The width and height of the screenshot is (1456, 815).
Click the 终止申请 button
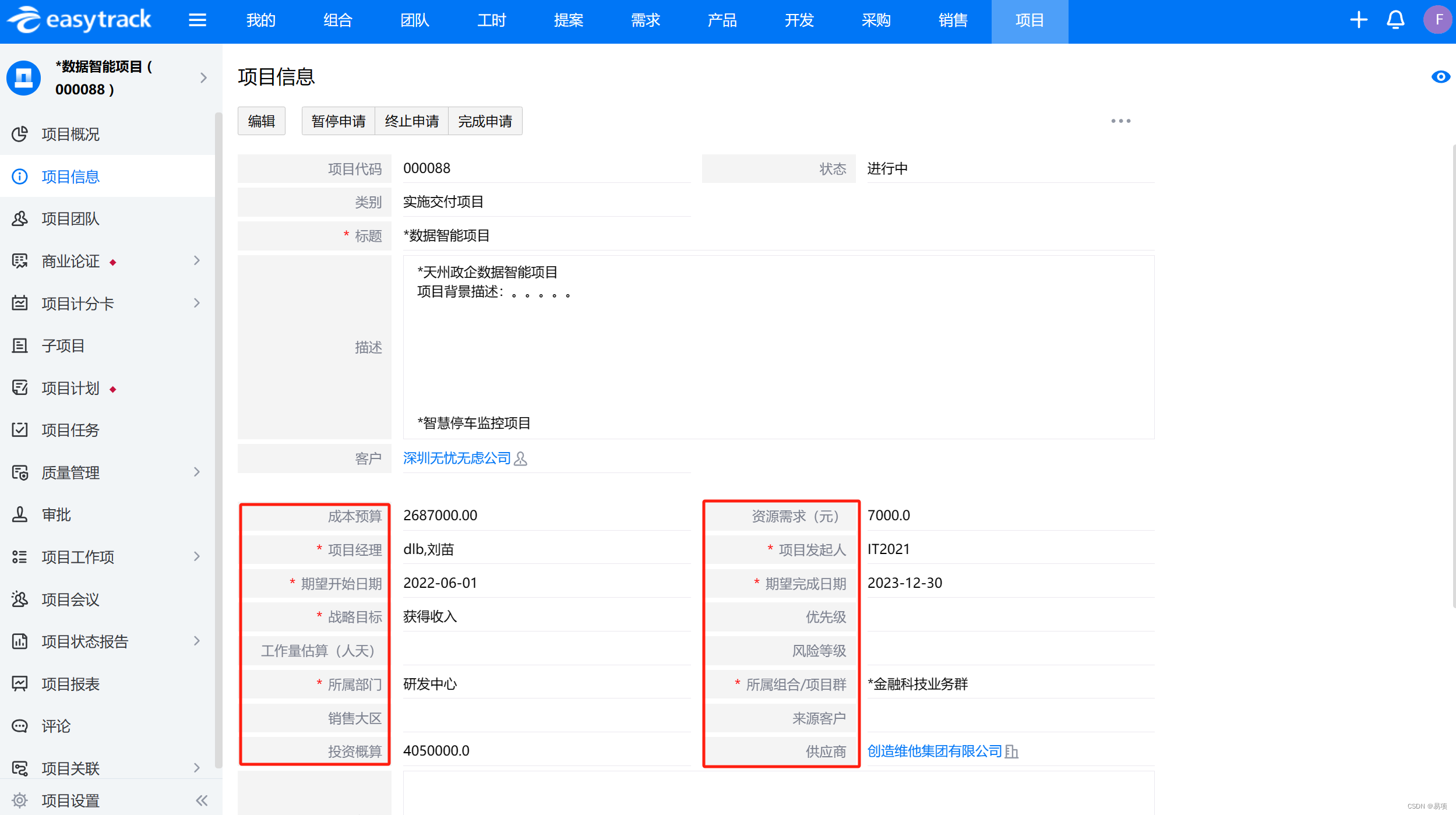click(x=412, y=121)
